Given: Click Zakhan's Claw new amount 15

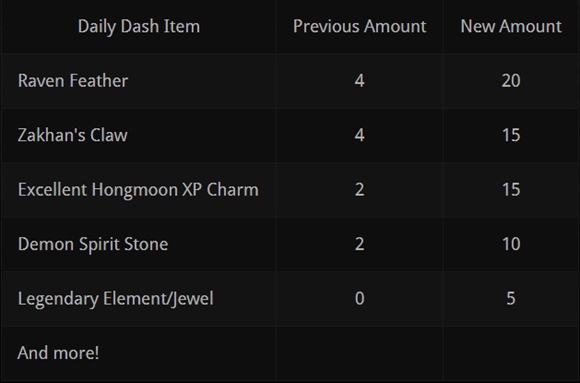Looking at the screenshot, I should 511,135.
